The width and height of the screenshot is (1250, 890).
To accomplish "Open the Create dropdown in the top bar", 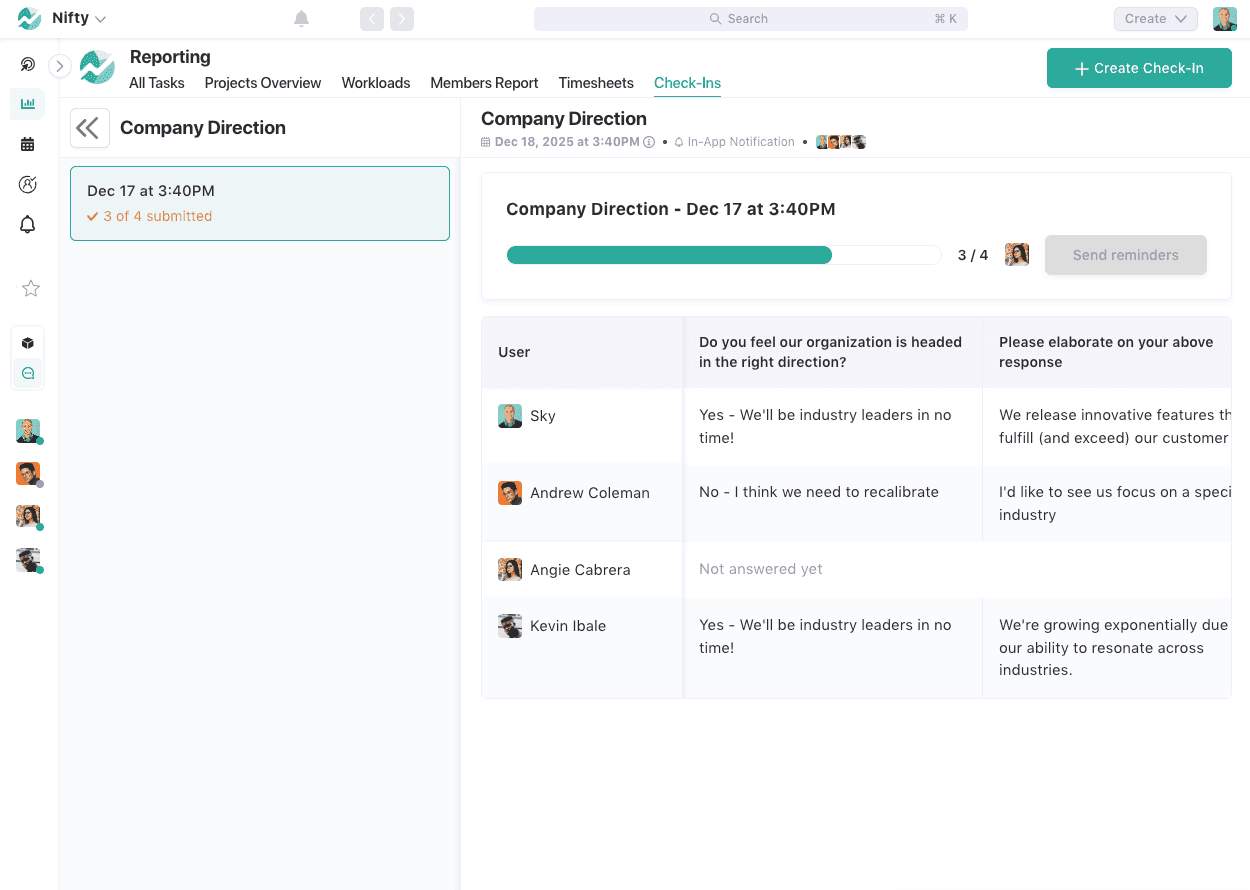I will [x=1155, y=18].
